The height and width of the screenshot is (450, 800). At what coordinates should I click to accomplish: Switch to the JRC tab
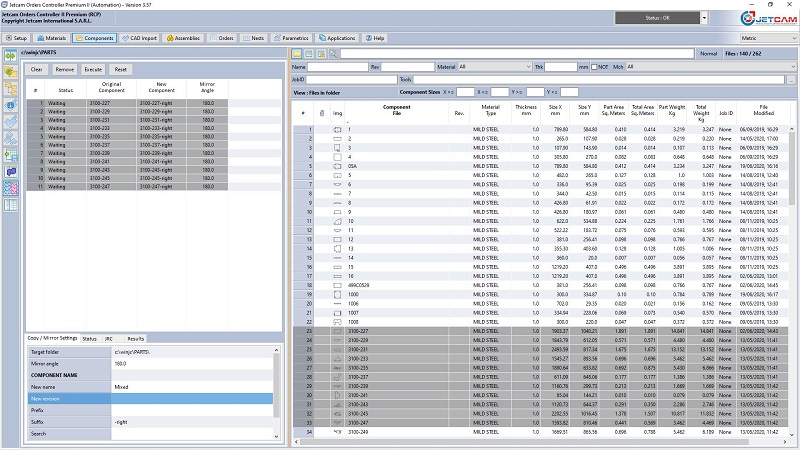click(x=108, y=339)
